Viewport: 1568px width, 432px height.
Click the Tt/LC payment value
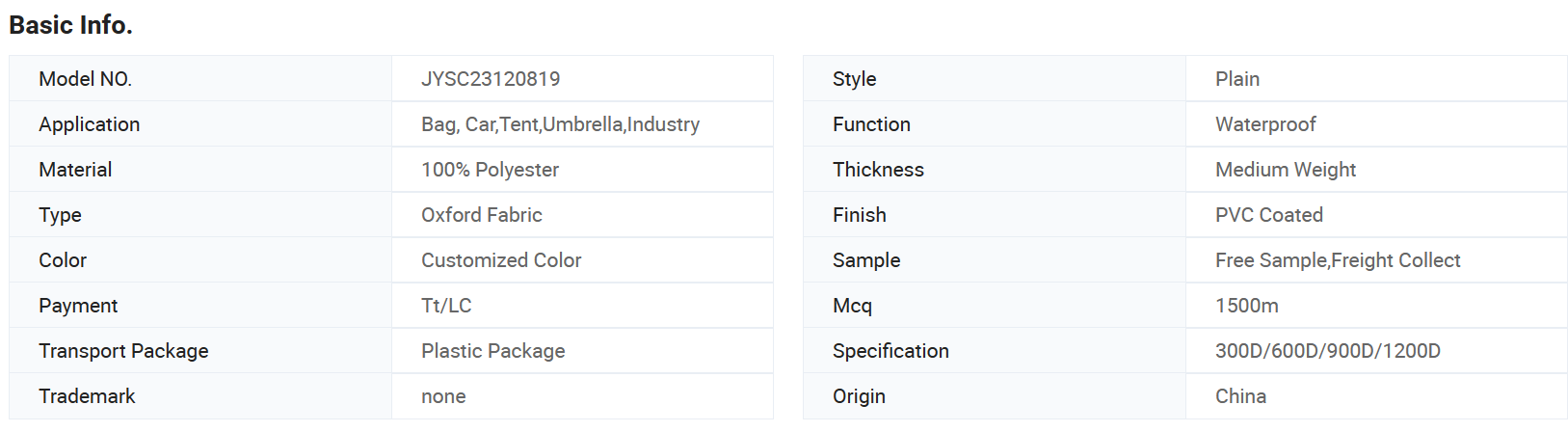pyautogui.click(x=446, y=306)
